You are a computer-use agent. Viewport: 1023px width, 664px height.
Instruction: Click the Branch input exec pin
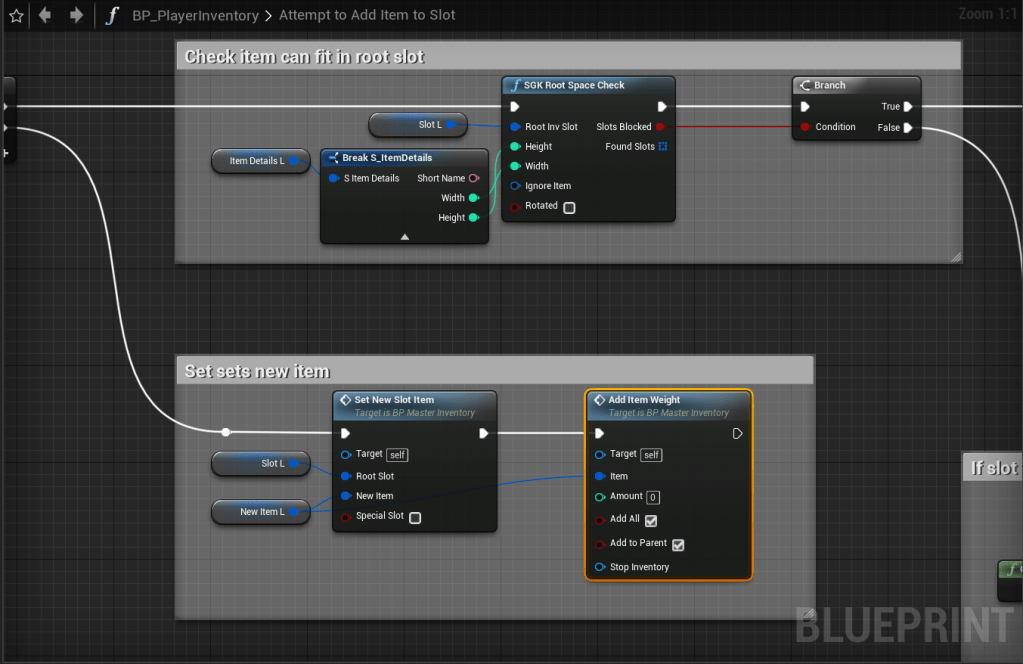pos(804,106)
